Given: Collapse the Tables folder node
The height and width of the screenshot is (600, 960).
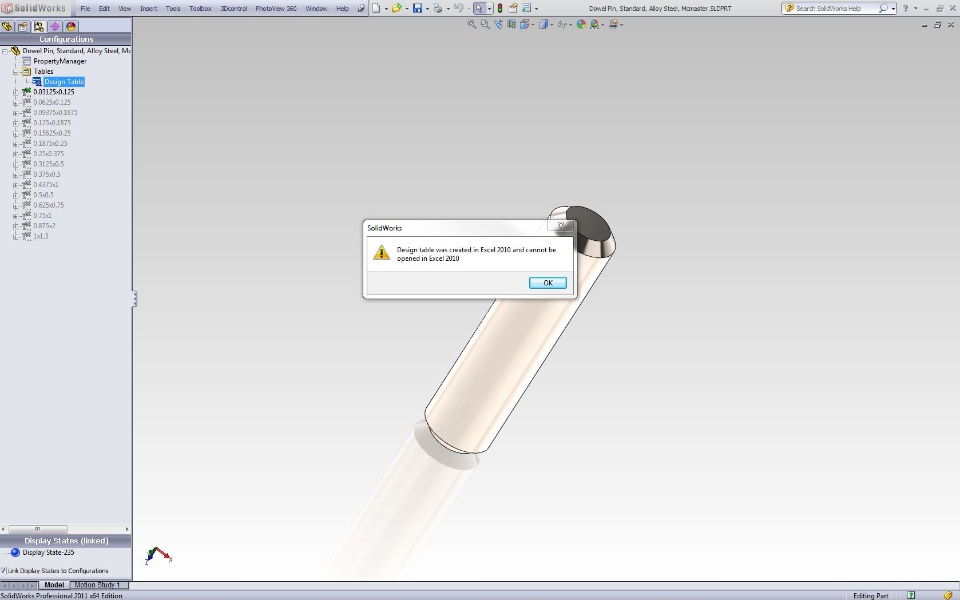Looking at the screenshot, I should click(15, 72).
